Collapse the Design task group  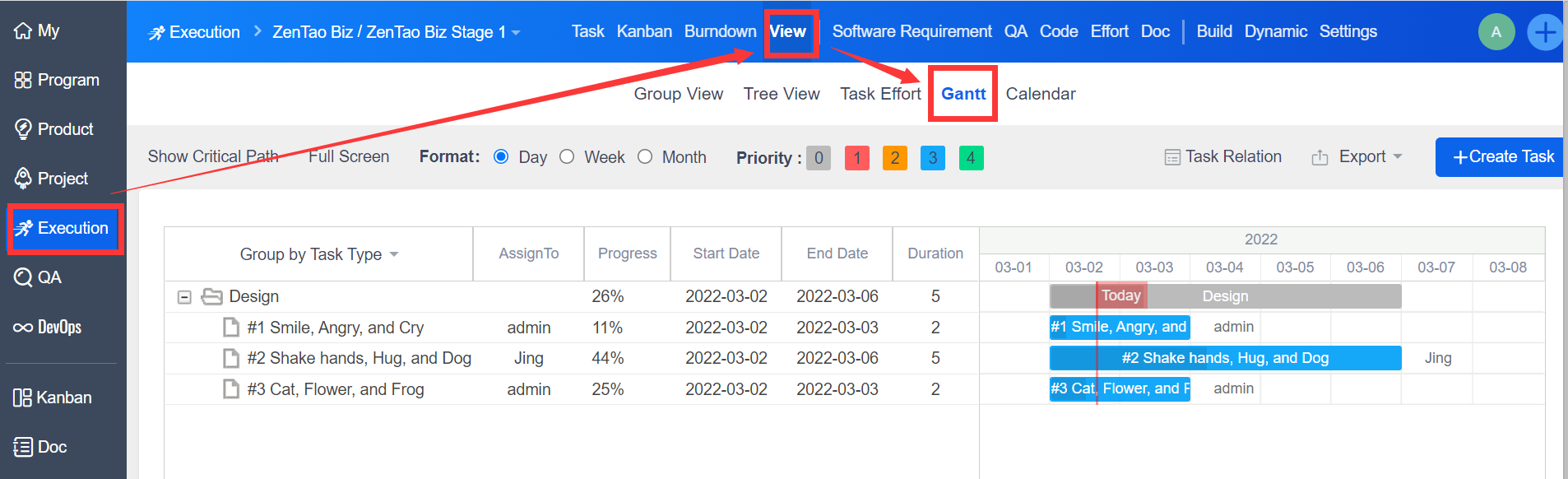click(x=185, y=297)
